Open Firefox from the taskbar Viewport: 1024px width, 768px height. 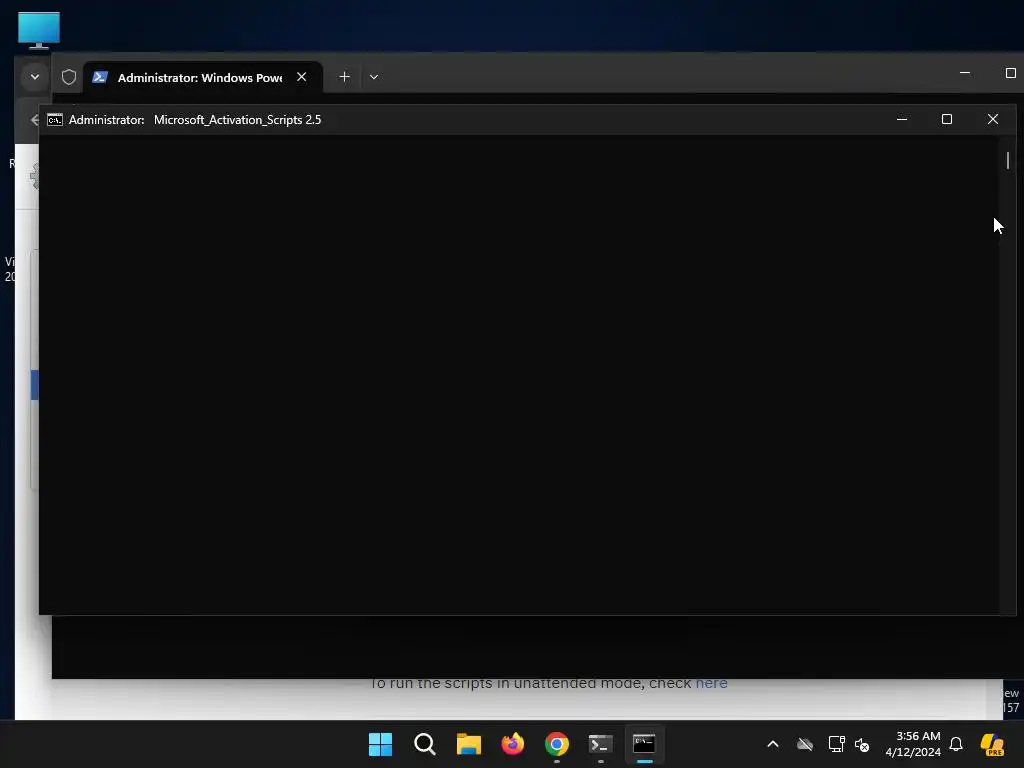pos(513,744)
